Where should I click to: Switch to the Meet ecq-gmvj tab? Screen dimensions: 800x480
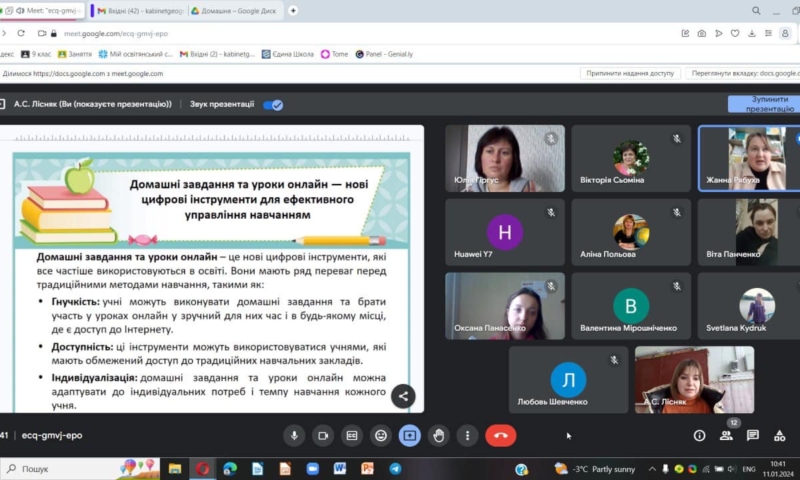(x=43, y=10)
